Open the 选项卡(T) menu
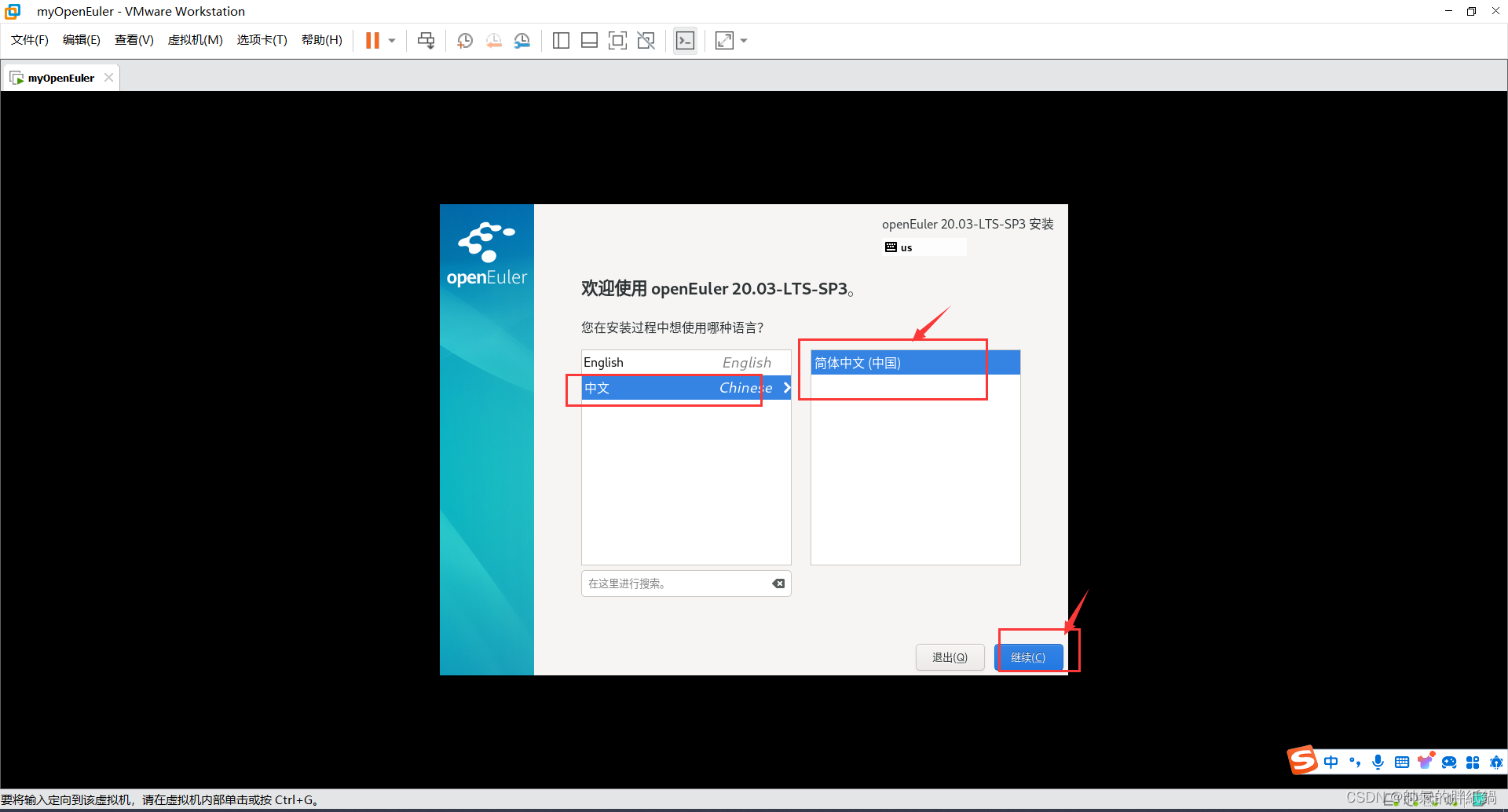The height and width of the screenshot is (812, 1508). tap(262, 40)
